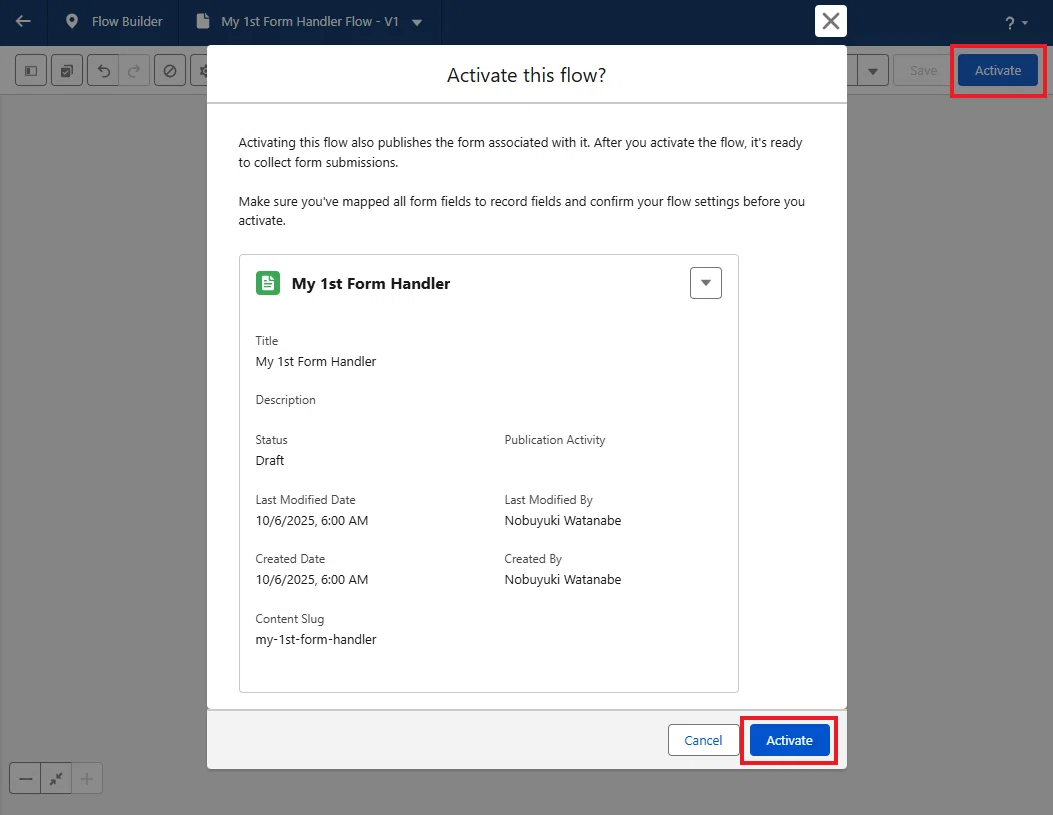Screen dimensions: 1053x815
Task: Click My 1st Form Handler Flow - V1 title
Action: point(310,21)
